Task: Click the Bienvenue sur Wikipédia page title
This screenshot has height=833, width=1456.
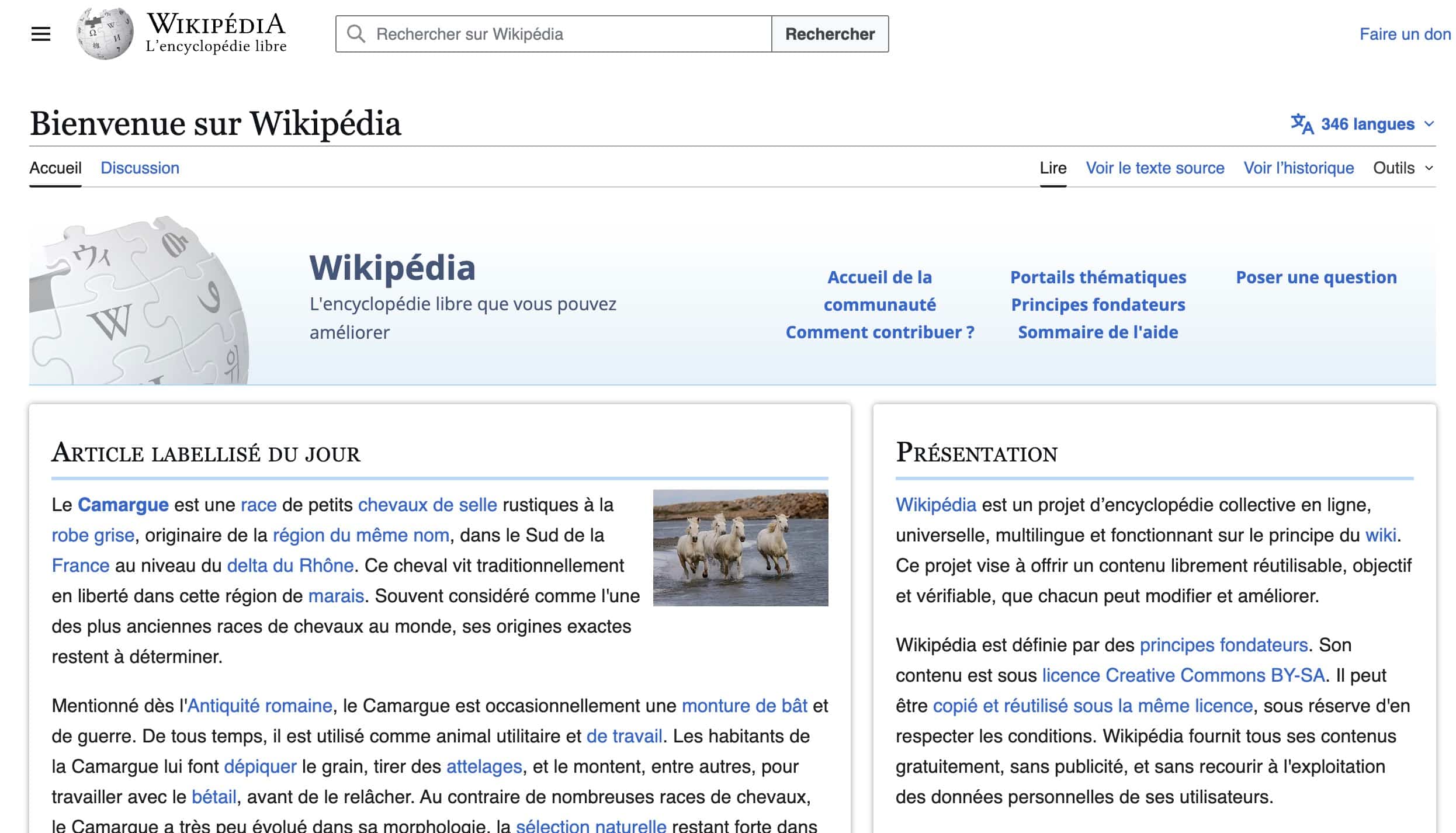Action: (x=215, y=124)
